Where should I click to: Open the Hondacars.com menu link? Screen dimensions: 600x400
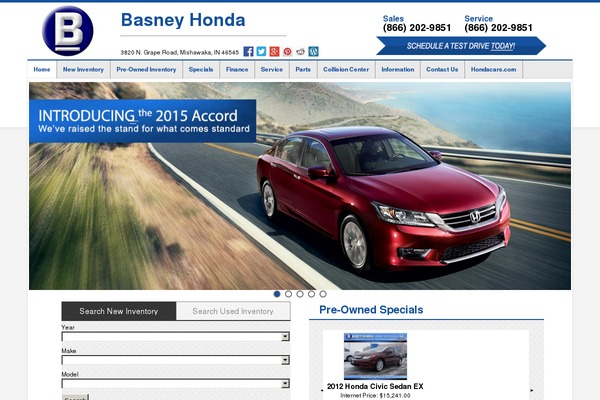[493, 70]
